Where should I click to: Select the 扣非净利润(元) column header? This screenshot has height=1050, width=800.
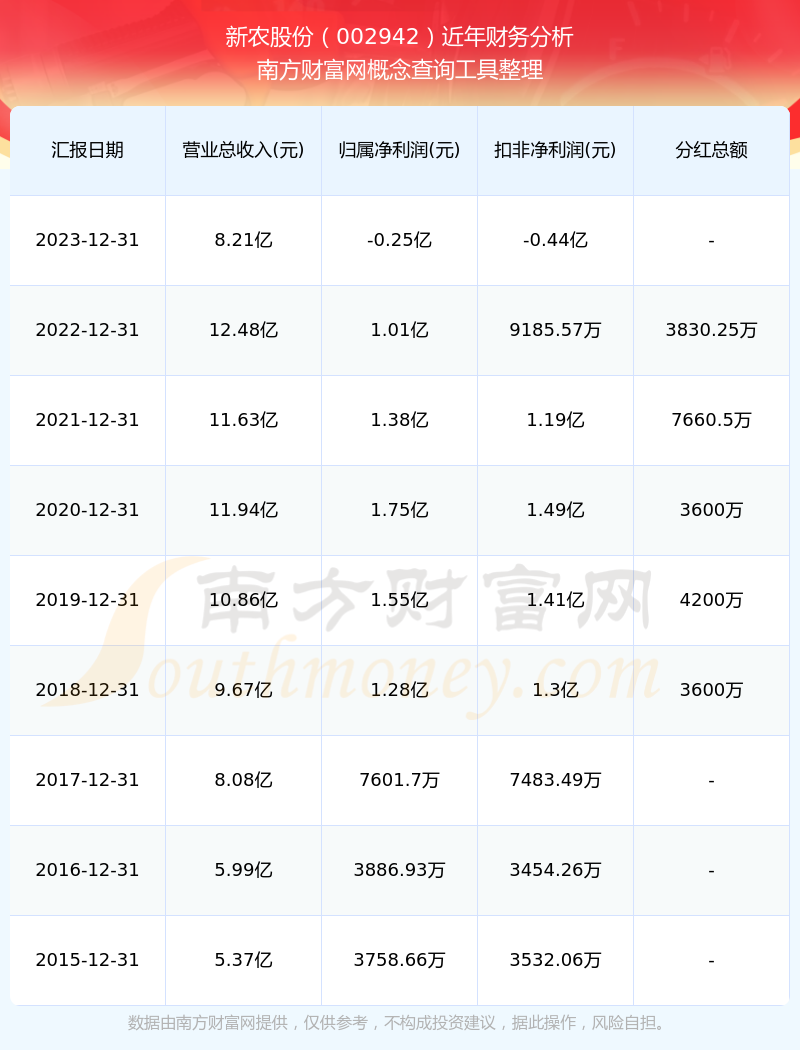(556, 150)
